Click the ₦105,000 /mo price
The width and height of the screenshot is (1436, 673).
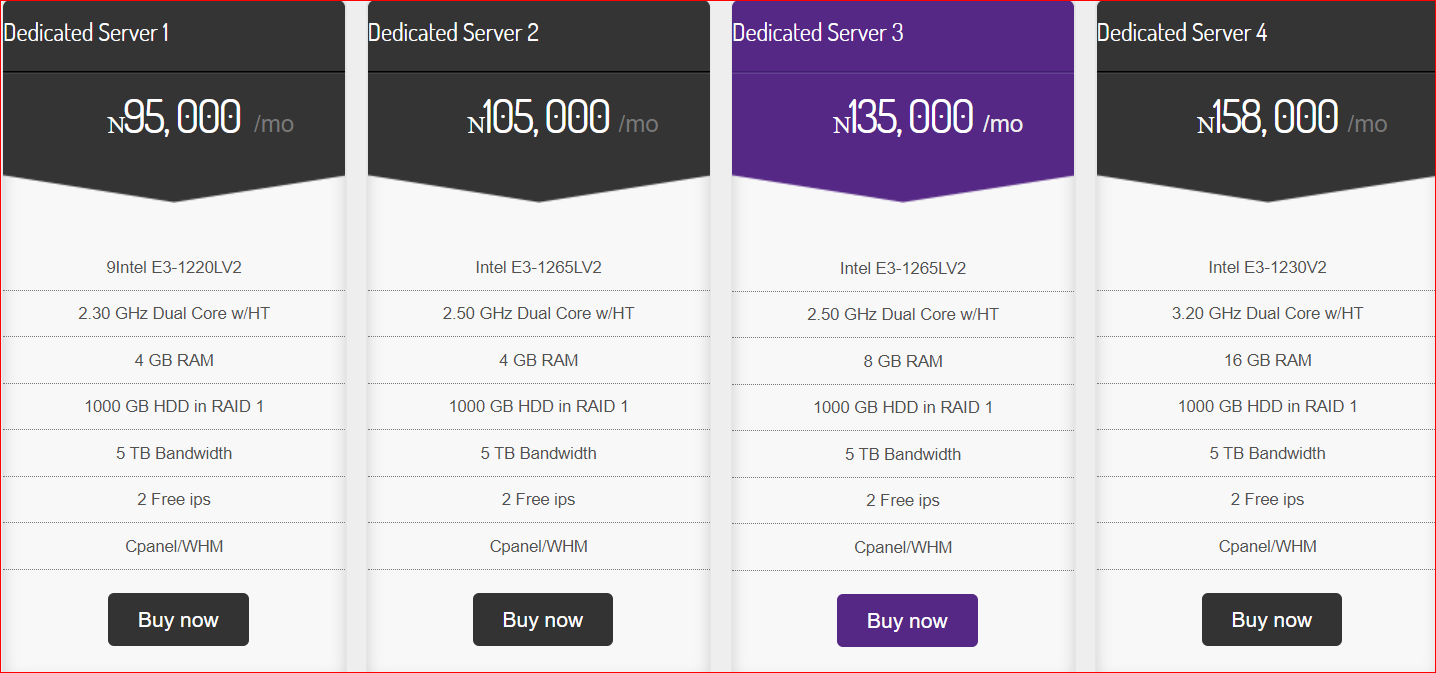point(563,118)
